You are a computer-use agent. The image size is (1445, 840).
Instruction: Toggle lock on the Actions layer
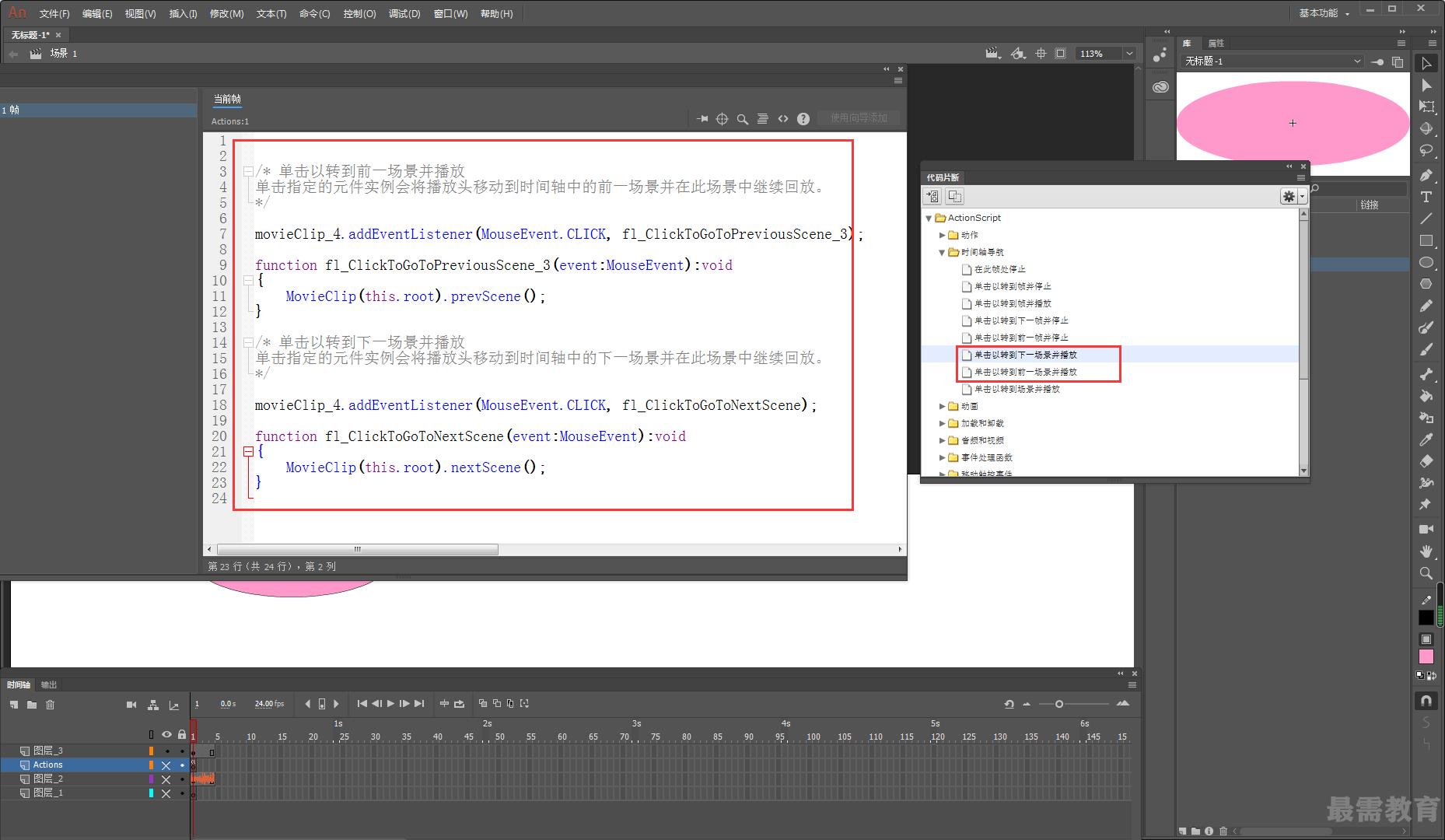point(182,765)
